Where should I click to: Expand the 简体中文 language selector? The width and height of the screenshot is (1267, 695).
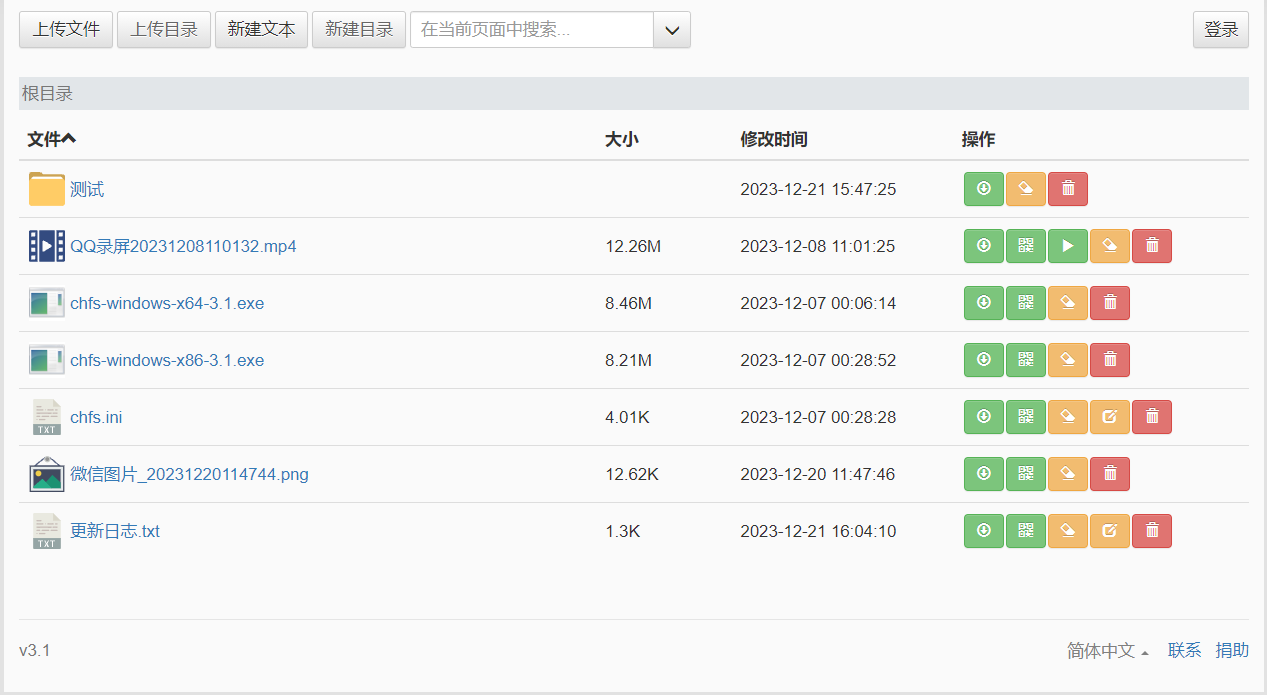coord(1107,651)
